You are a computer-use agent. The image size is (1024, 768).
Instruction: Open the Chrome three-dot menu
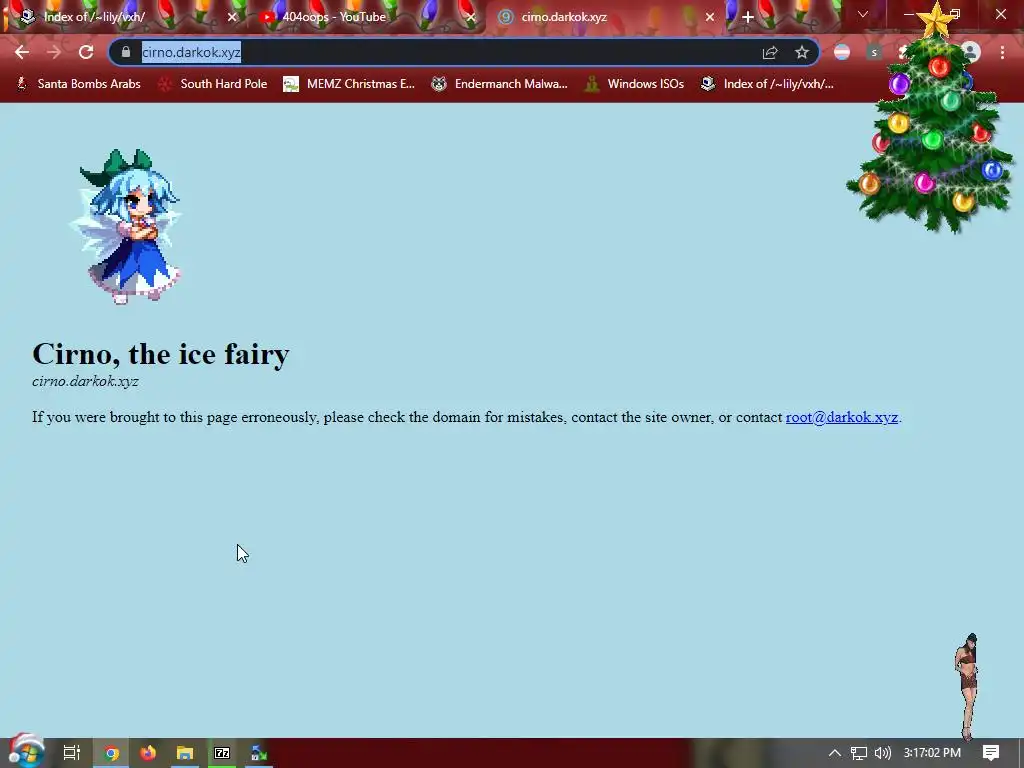click(1002, 52)
